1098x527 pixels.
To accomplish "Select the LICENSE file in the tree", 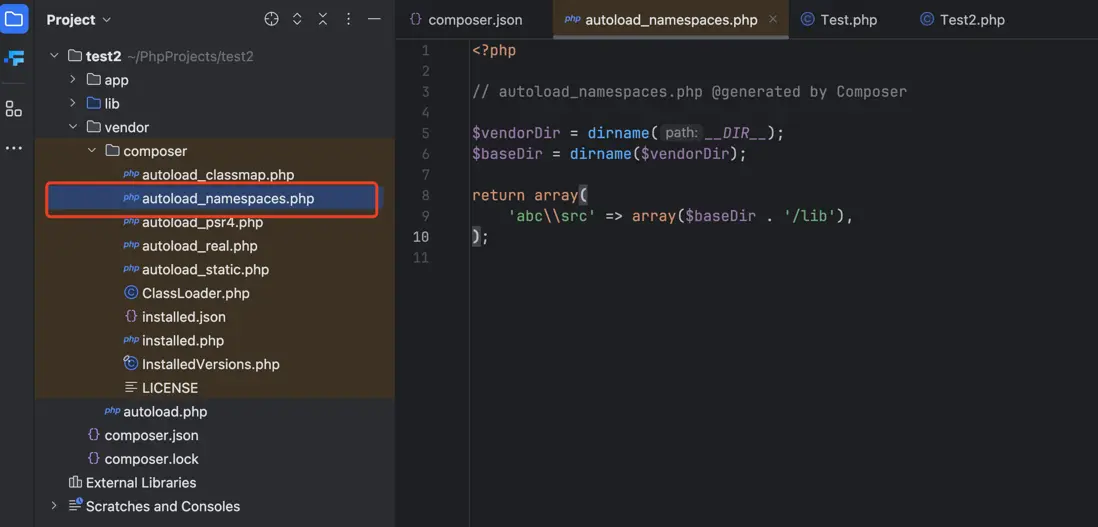I will 170,388.
